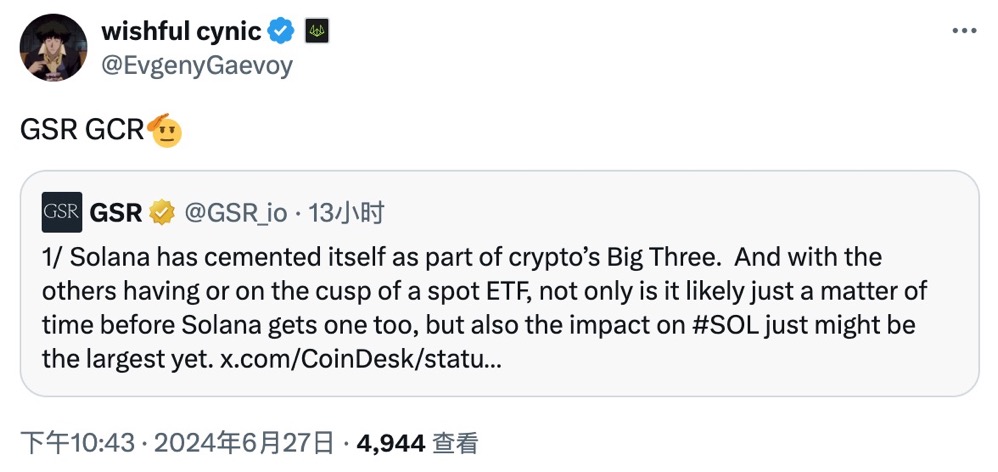Click the GSR logo avatar in quoted tweet

(62, 212)
